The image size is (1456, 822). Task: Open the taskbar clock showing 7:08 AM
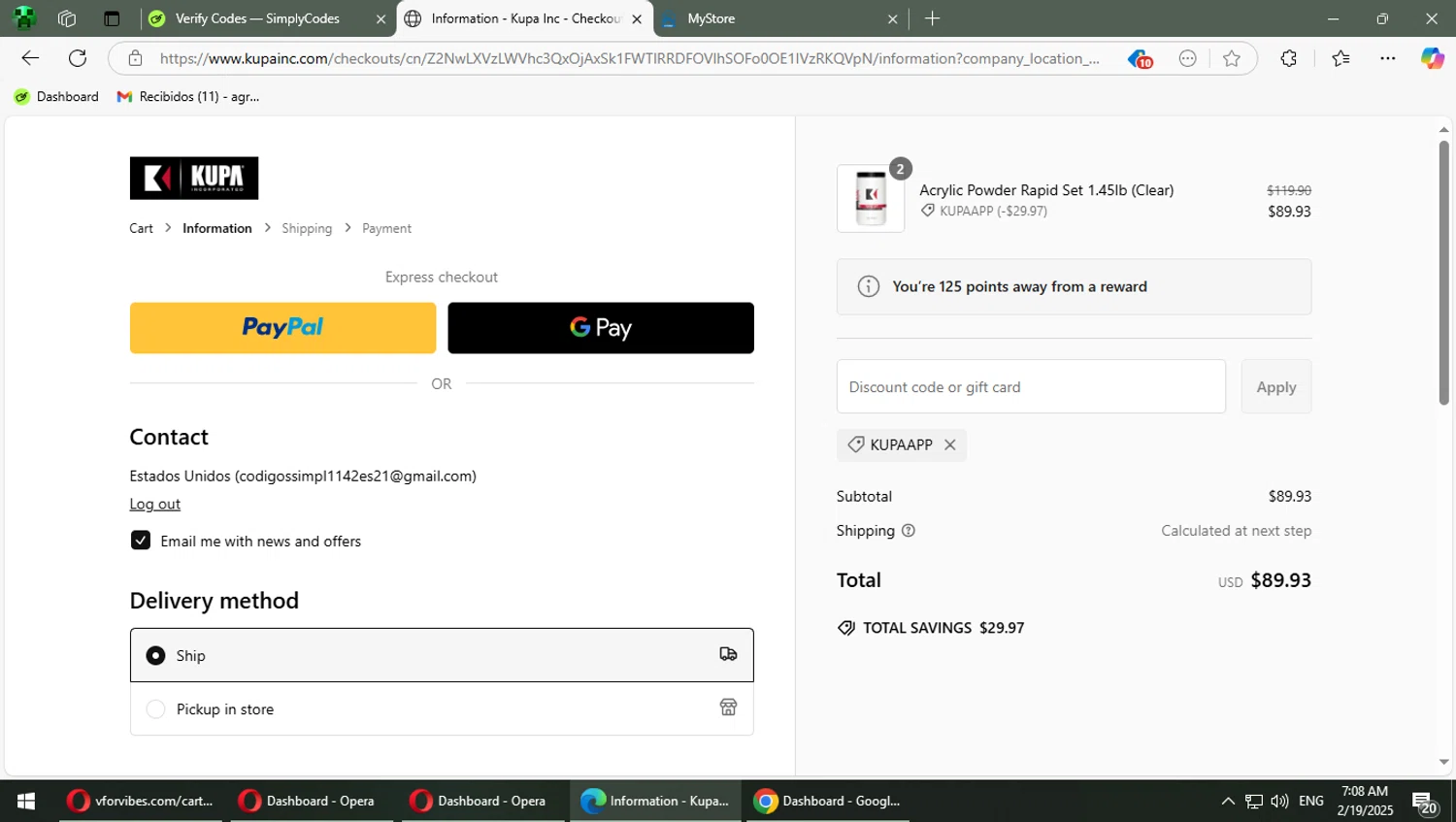(x=1365, y=801)
